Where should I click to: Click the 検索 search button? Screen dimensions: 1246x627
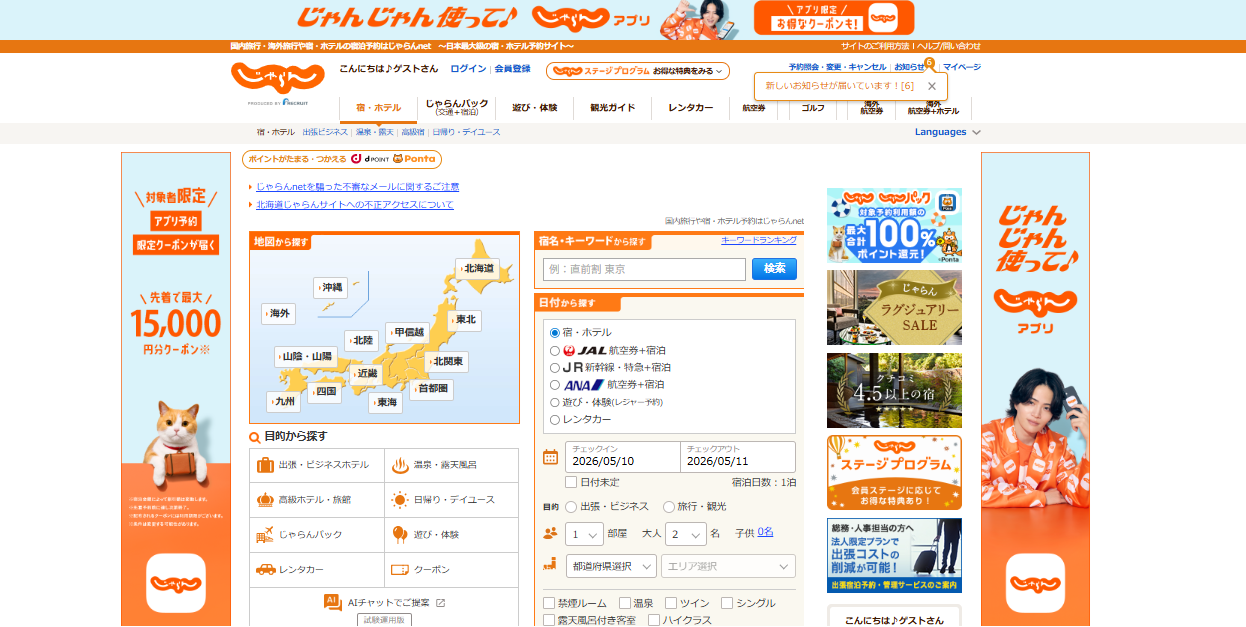click(x=774, y=269)
